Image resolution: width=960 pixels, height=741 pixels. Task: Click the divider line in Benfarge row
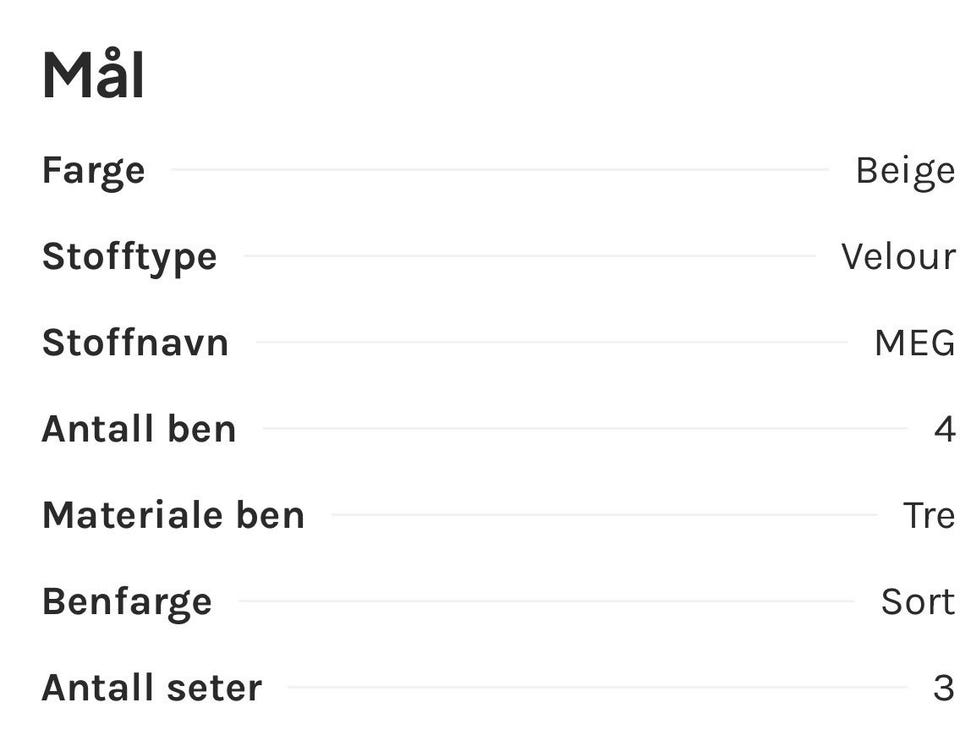pos(546,601)
